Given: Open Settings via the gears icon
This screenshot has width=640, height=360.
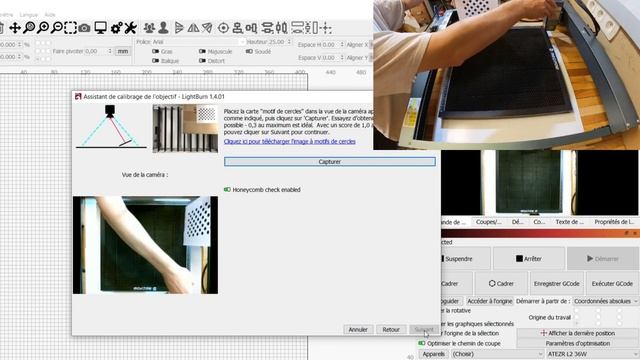Looking at the screenshot, I should [x=116, y=28].
